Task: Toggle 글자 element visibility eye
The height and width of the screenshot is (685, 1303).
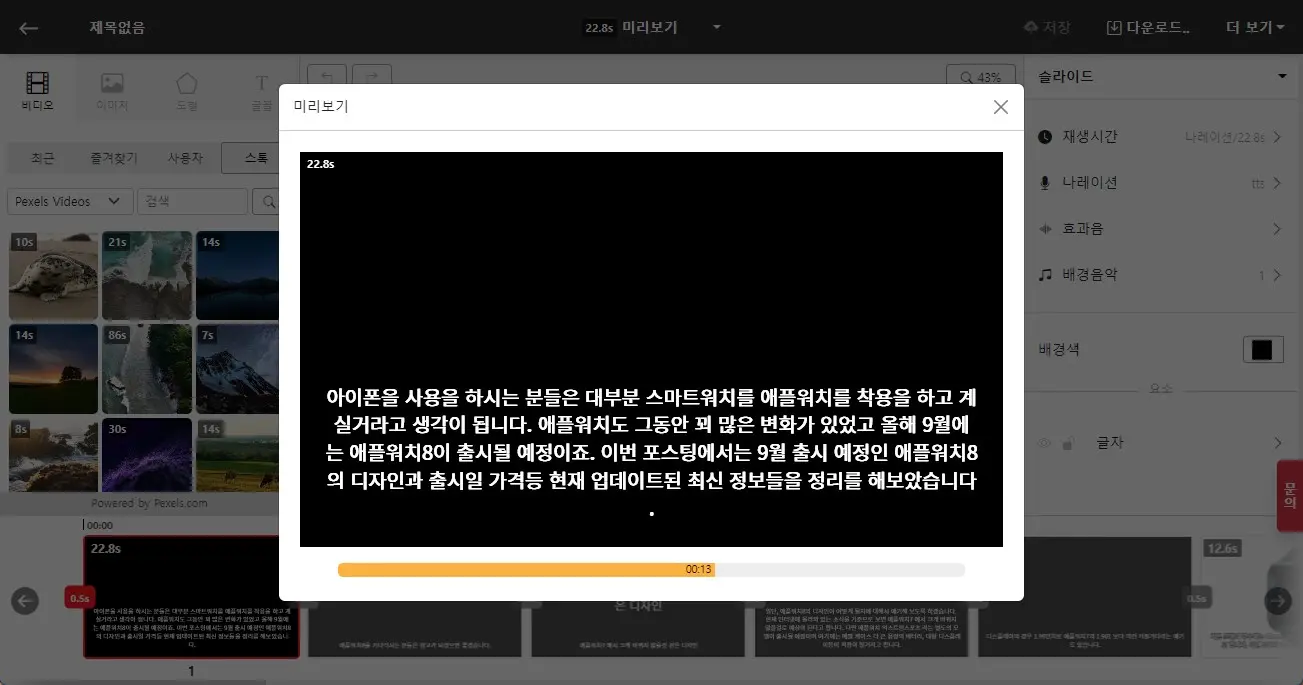Action: [x=1046, y=442]
